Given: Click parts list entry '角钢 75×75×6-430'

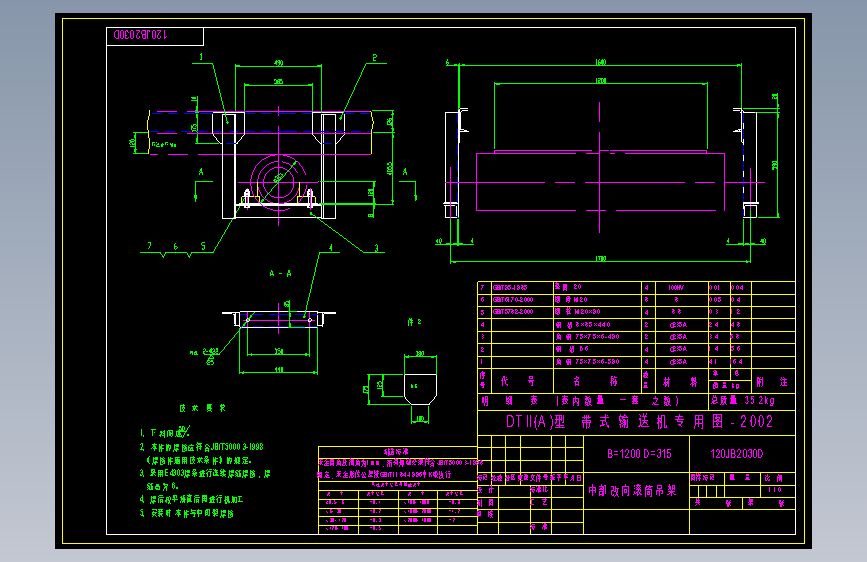Looking at the screenshot, I should (x=587, y=337).
